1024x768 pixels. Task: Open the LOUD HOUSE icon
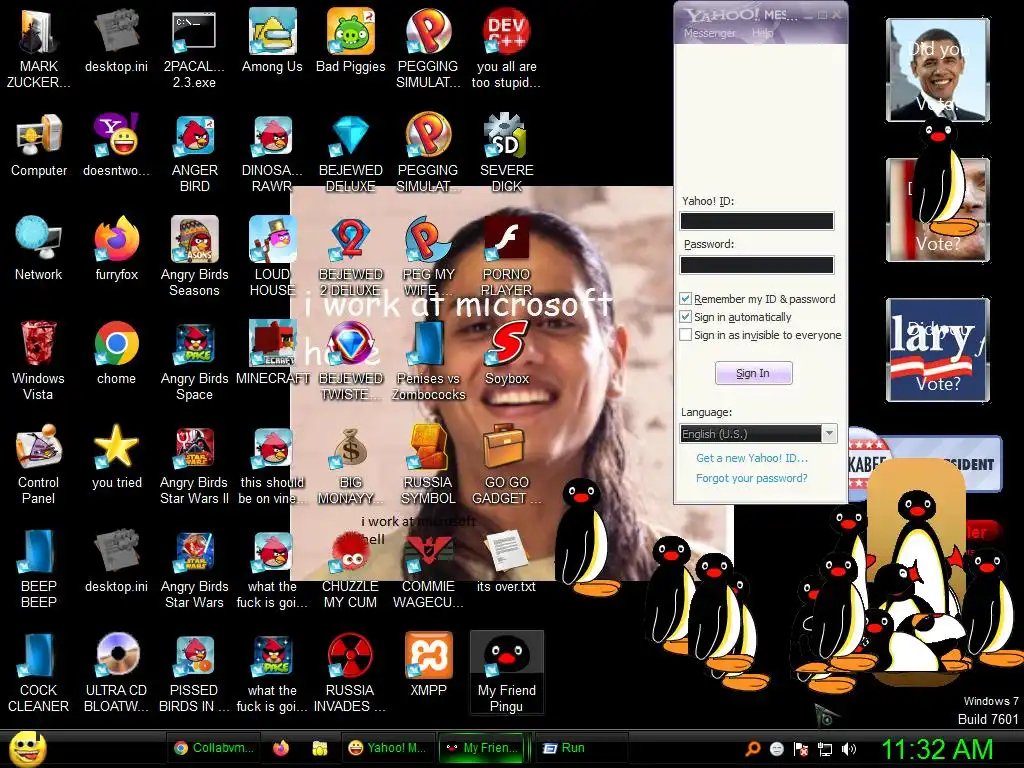coord(272,257)
